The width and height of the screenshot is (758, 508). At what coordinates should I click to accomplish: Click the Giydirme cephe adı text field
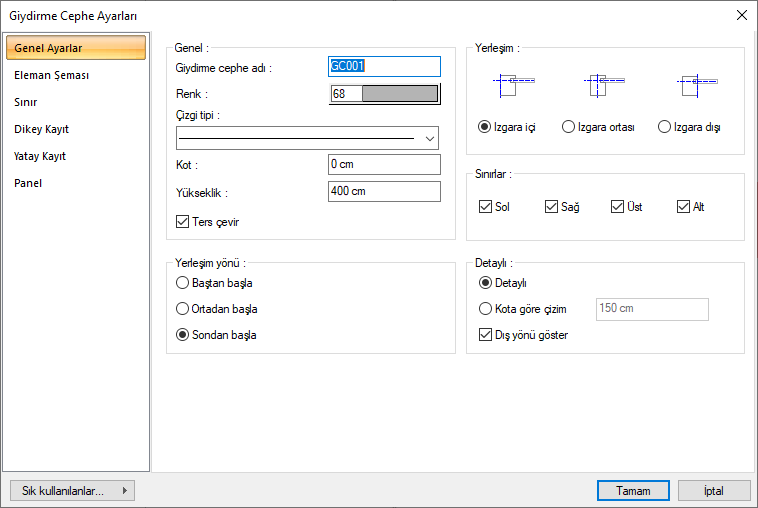[384, 66]
